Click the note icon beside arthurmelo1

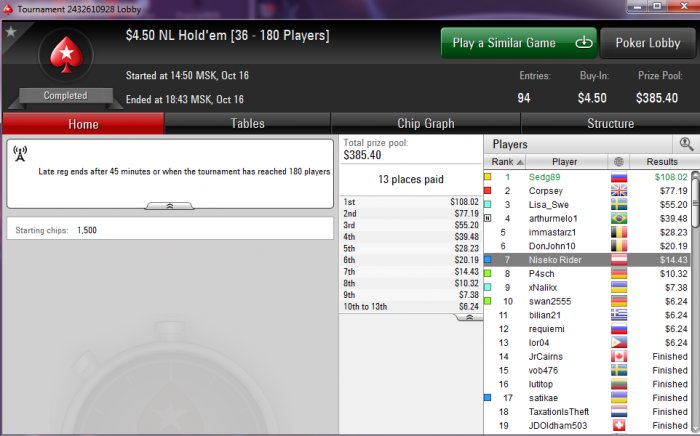[x=488, y=218]
